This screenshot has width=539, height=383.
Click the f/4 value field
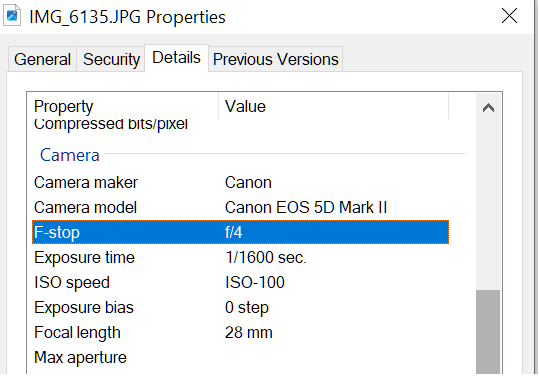tap(234, 232)
